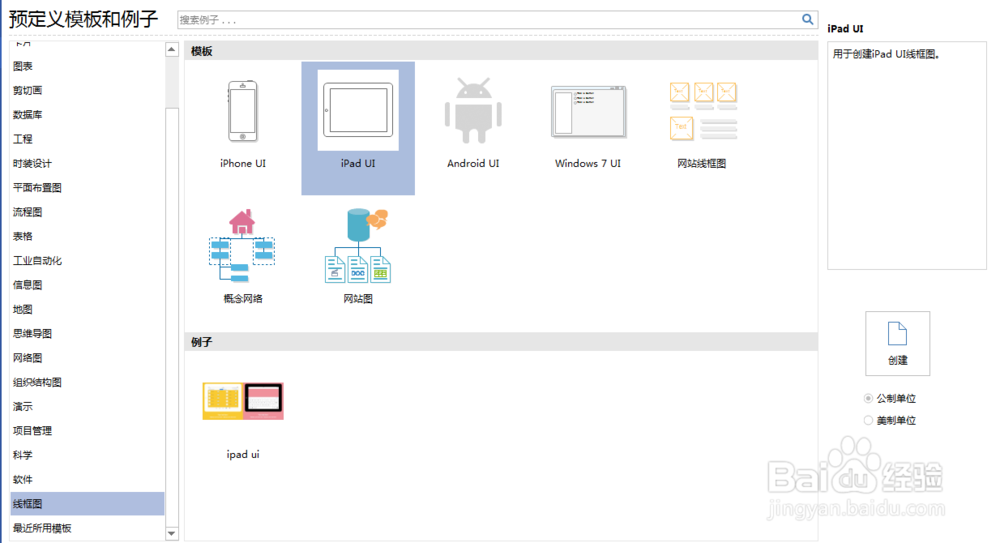This screenshot has height=543, width=1000.
Task: Select the iPad UI template icon
Action: click(x=358, y=110)
